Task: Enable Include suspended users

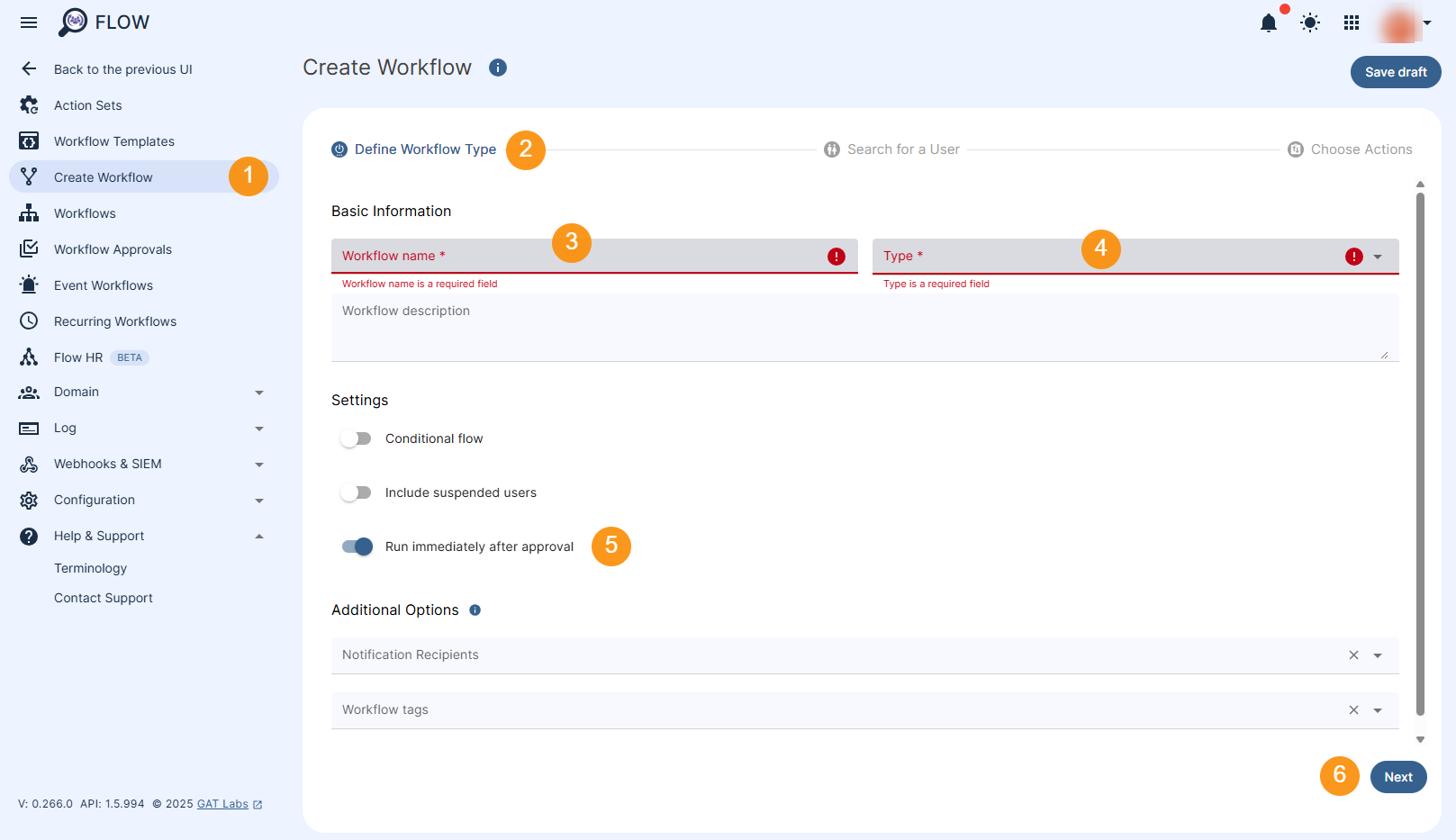Action: [356, 492]
